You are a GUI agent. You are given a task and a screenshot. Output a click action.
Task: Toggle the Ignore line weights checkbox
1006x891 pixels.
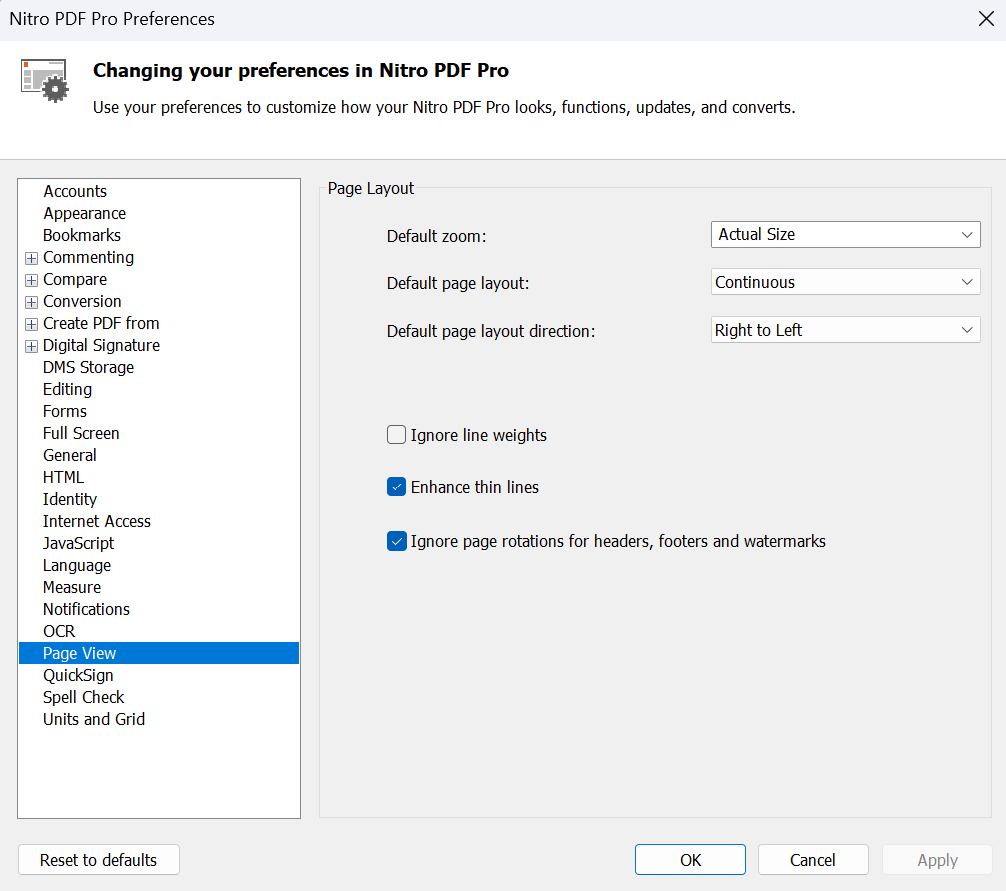click(x=396, y=434)
